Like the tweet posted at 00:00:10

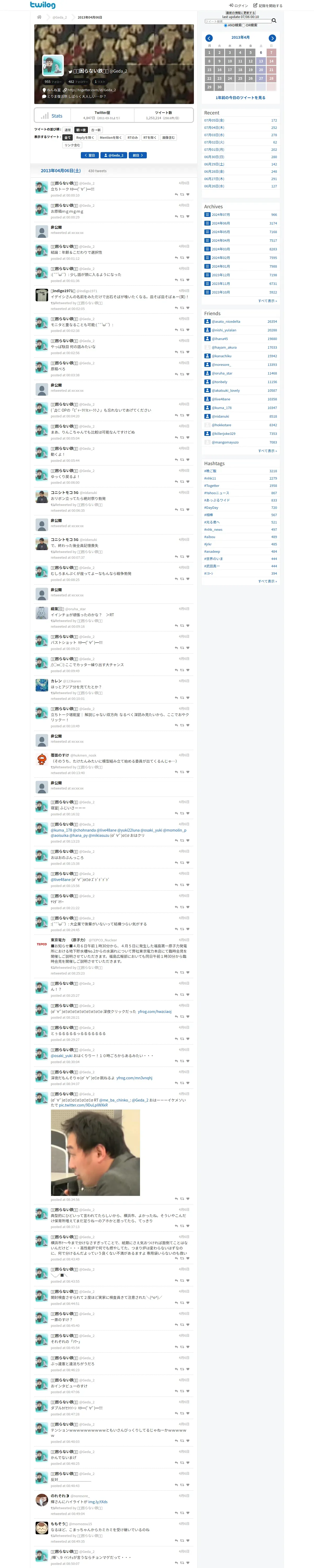tap(188, 195)
